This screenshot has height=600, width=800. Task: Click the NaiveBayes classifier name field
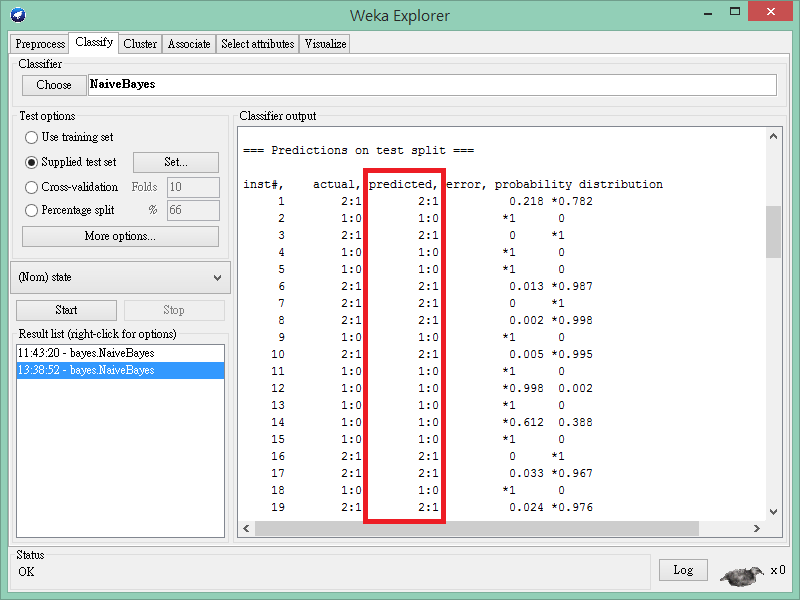click(x=432, y=85)
